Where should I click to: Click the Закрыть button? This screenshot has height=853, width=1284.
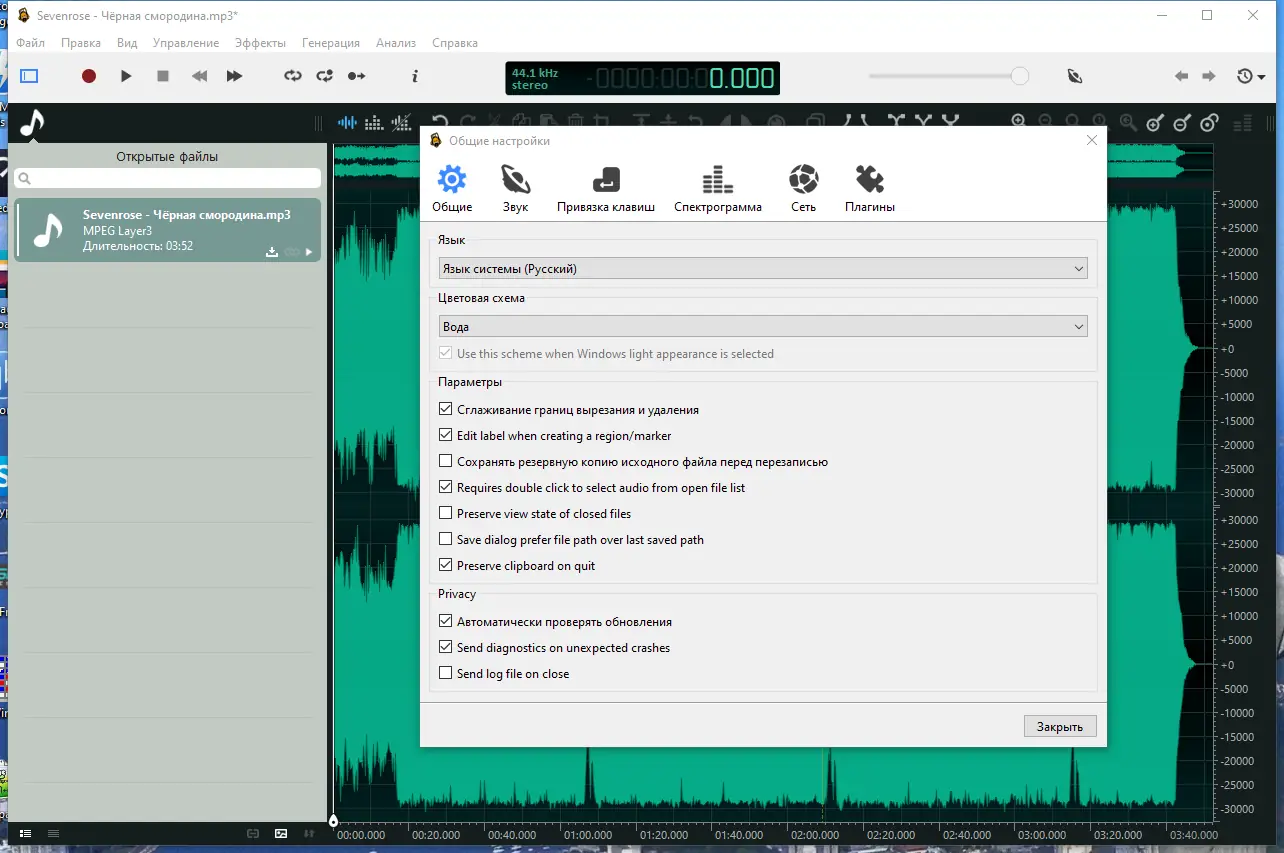pyautogui.click(x=1060, y=727)
